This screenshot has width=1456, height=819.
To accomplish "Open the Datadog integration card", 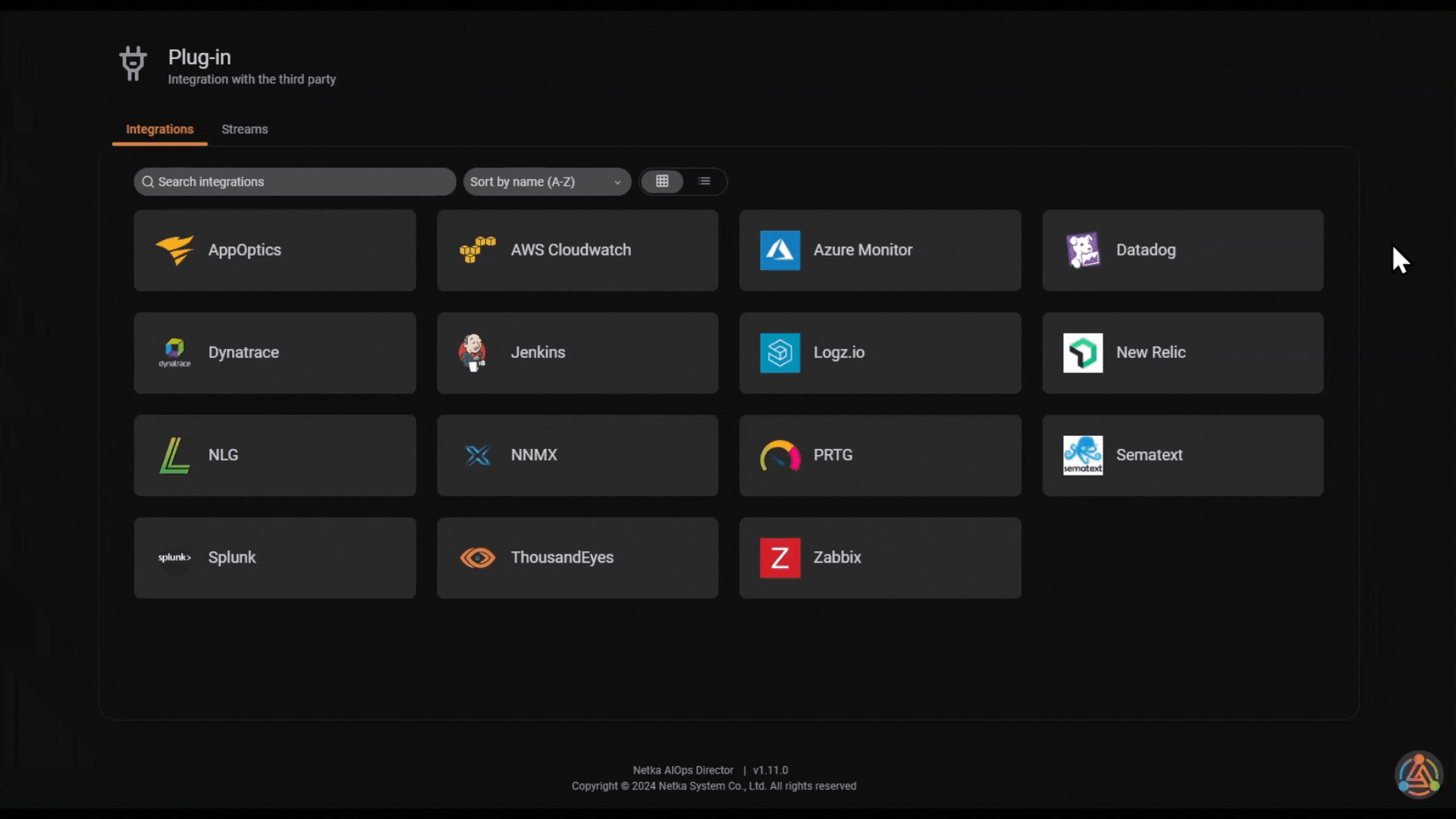I will pos(1183,250).
